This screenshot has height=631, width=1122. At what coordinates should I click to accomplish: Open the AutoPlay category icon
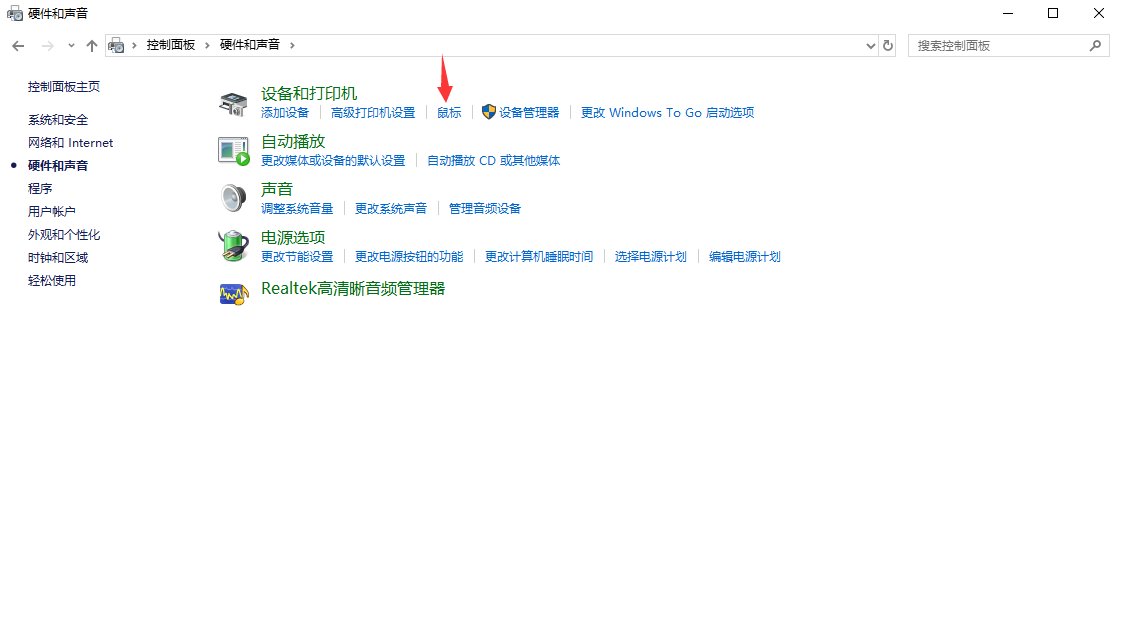click(x=233, y=151)
